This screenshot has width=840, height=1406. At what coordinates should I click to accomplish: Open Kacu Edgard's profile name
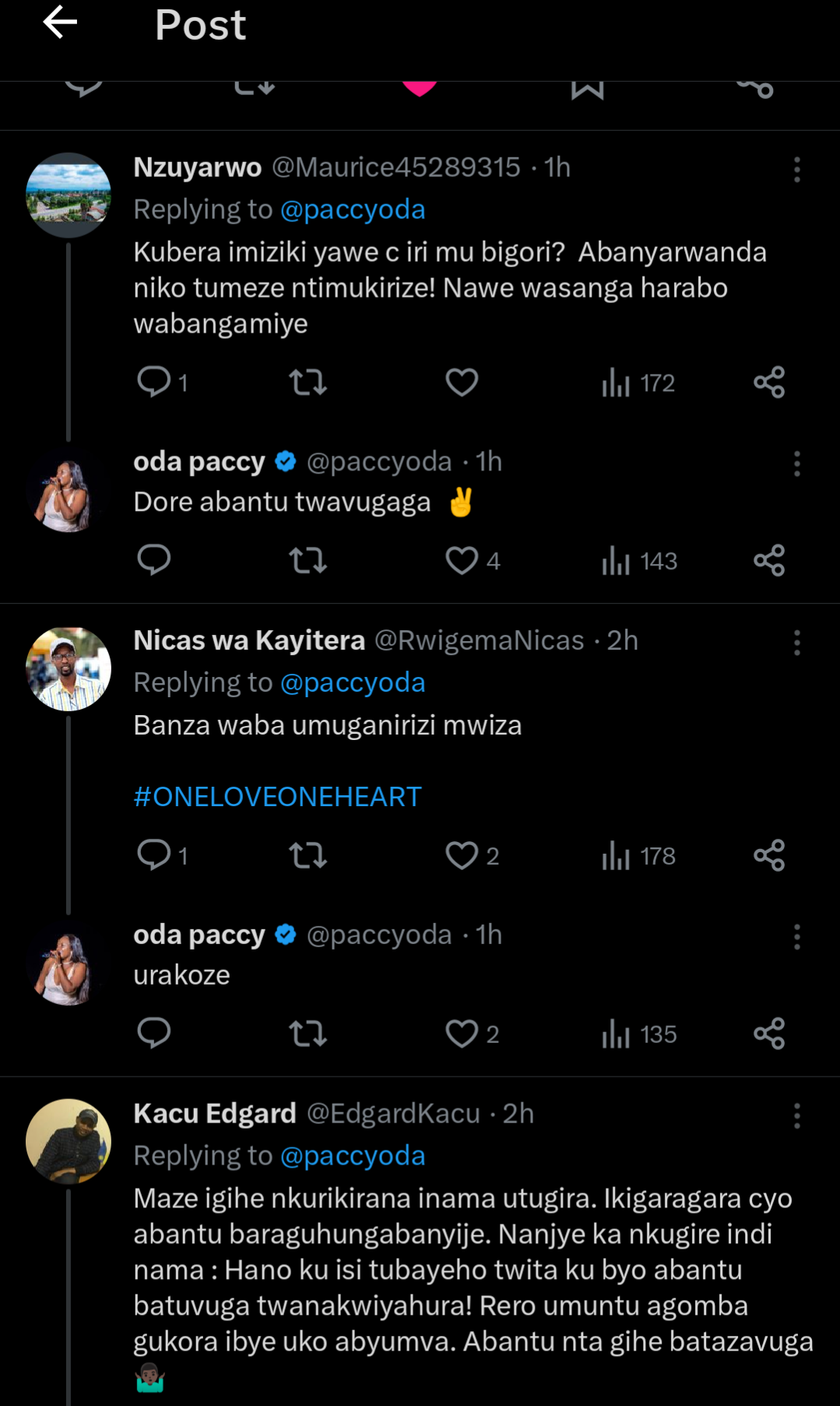pos(215,1114)
